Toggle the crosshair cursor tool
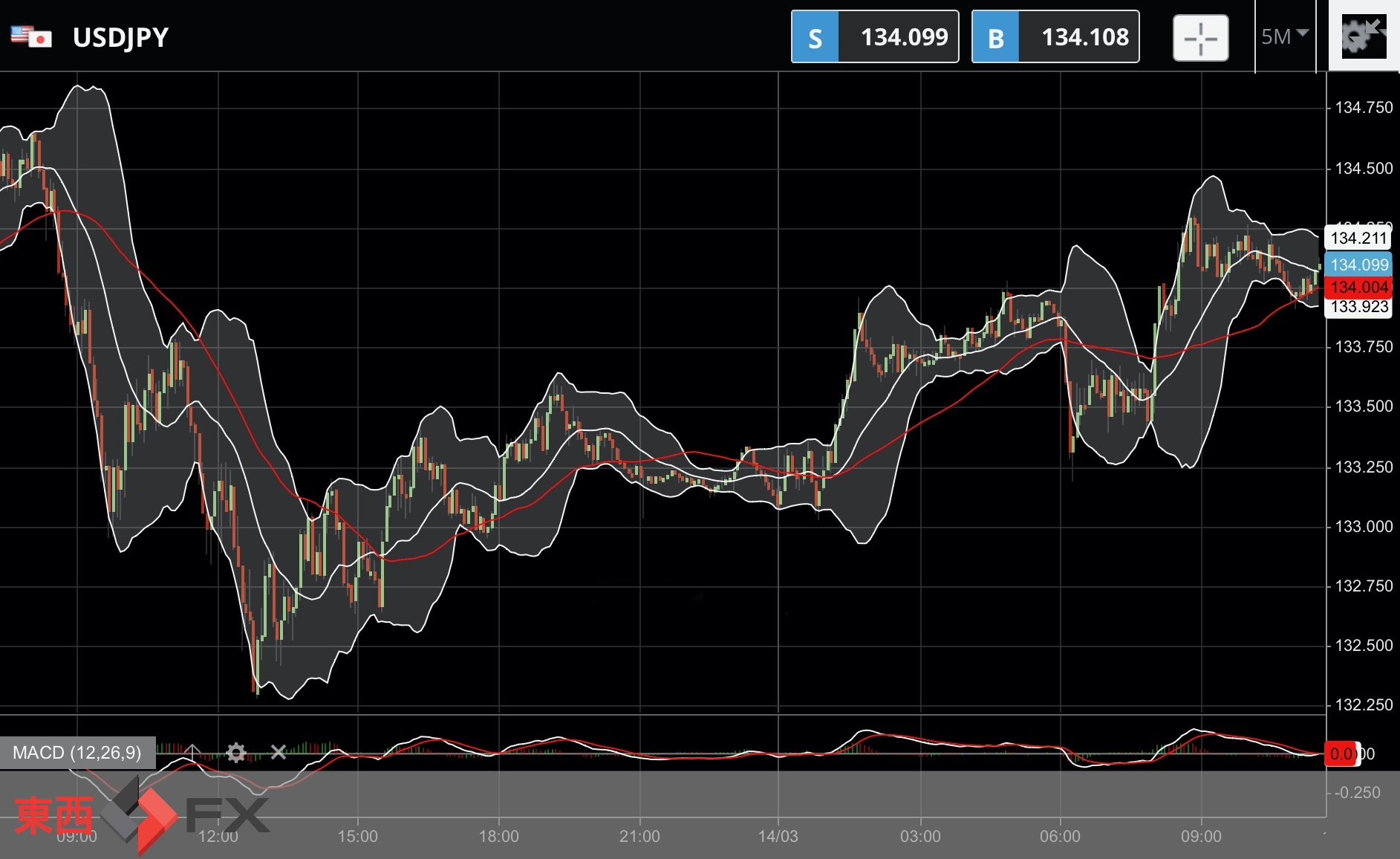This screenshot has height=859, width=1400. 1200,37
